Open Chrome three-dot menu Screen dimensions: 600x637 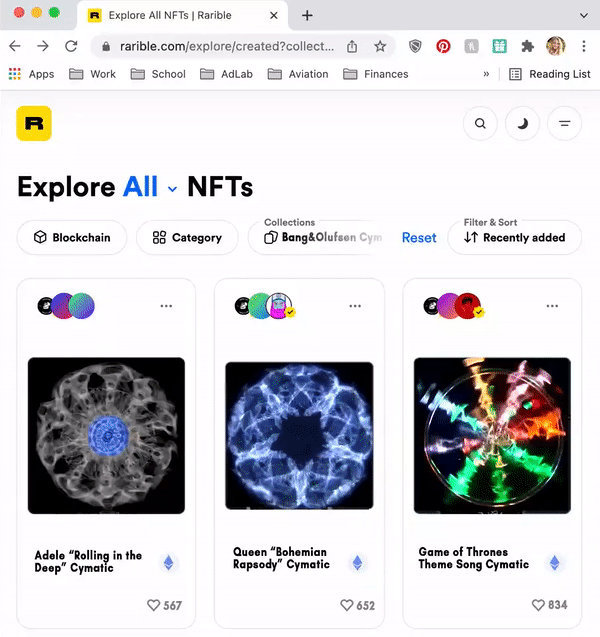pos(584,46)
